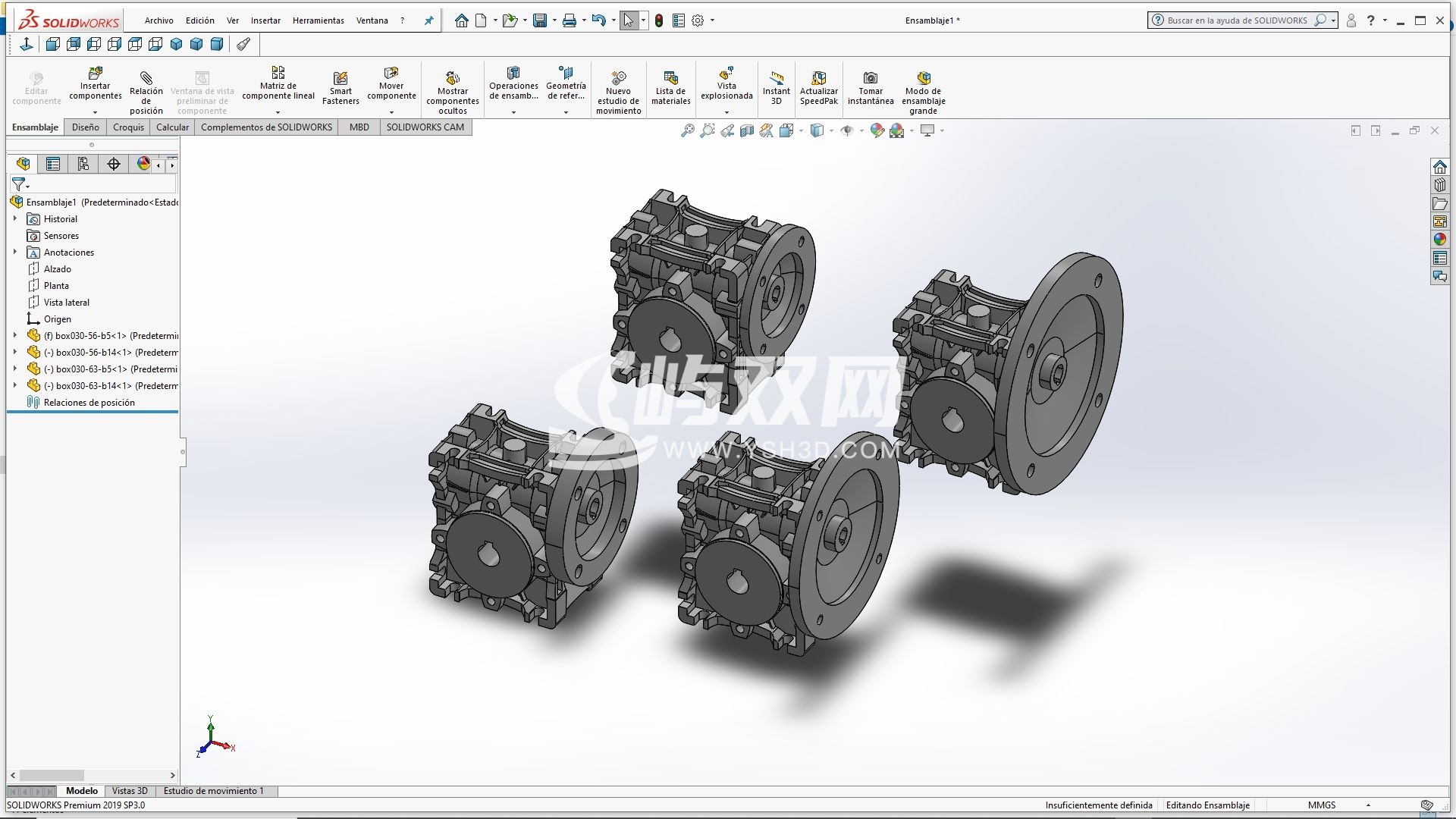Click the Vista explosionada icon
This screenshot has height=819, width=1456.
point(726,74)
